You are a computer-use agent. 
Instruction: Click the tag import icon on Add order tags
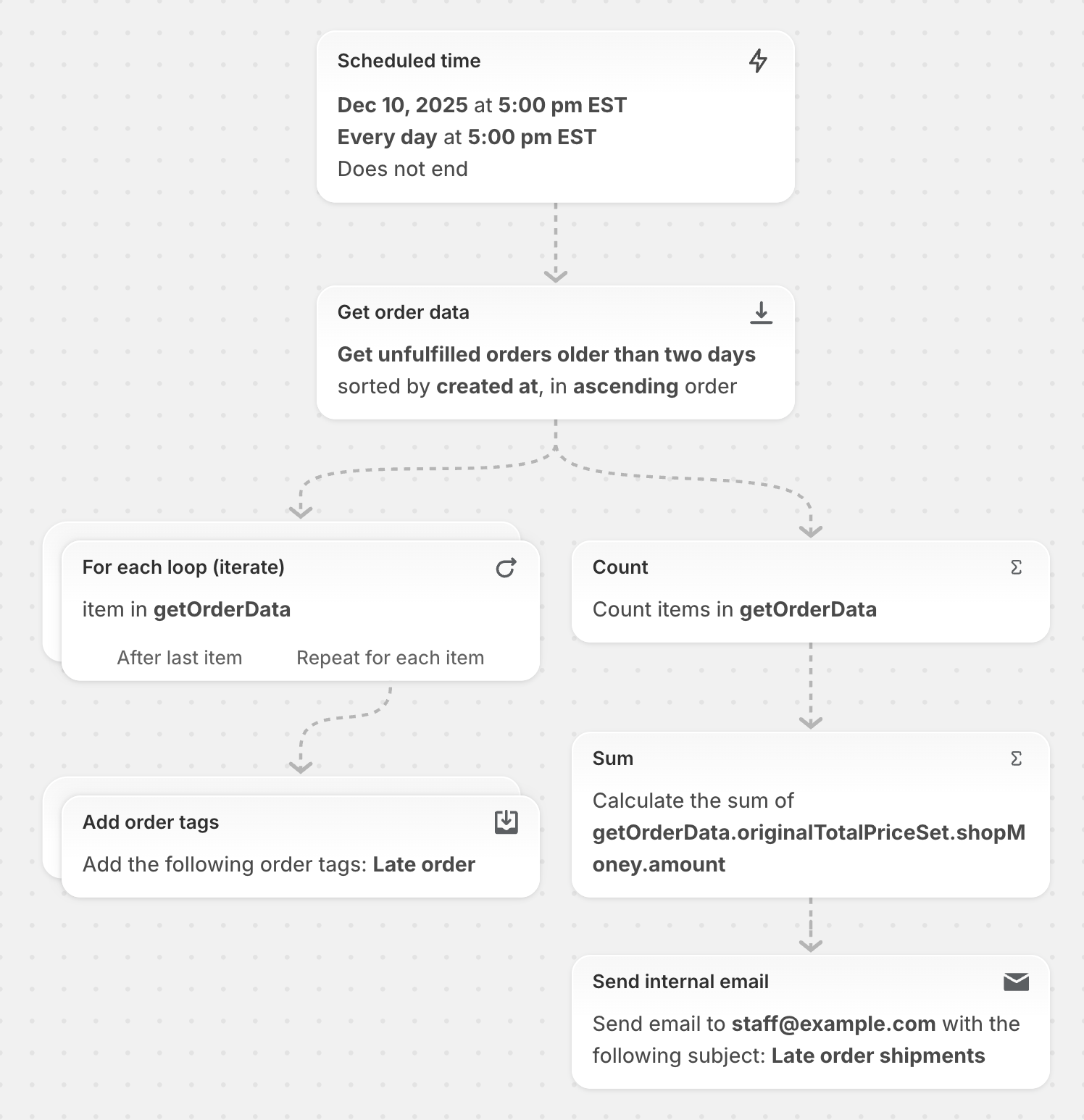click(x=506, y=822)
